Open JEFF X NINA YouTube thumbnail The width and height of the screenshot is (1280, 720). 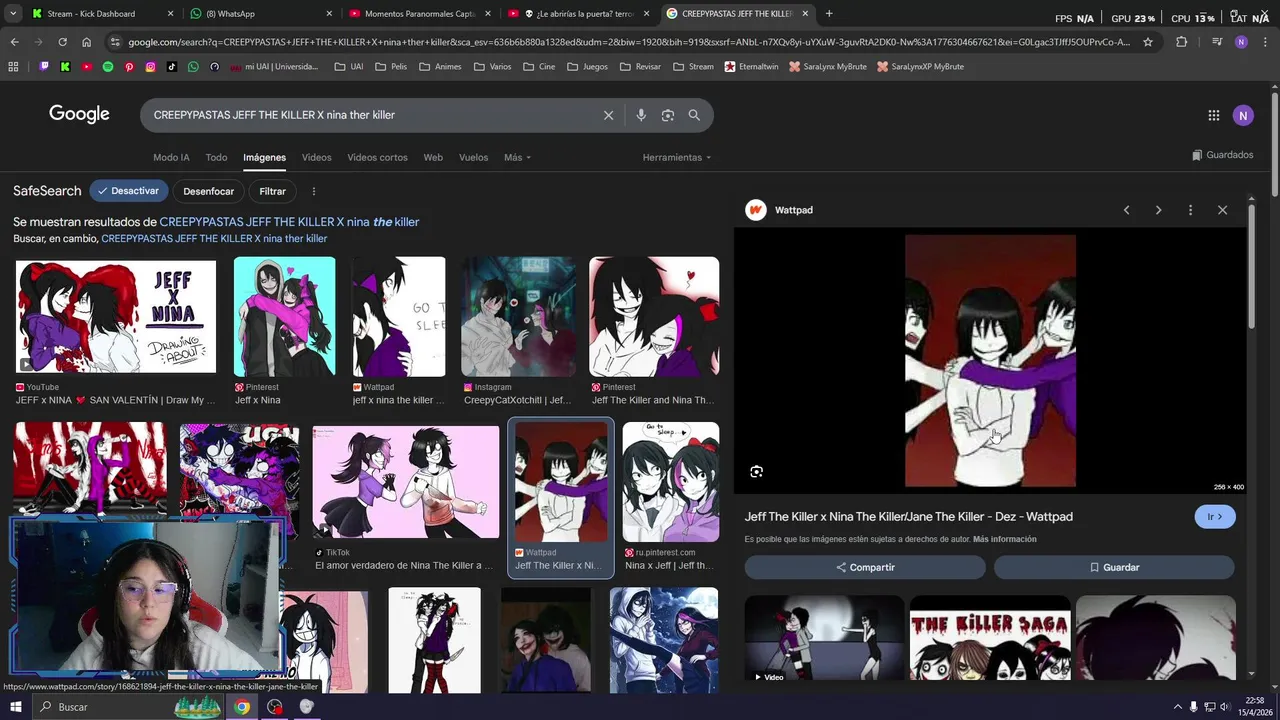115,316
